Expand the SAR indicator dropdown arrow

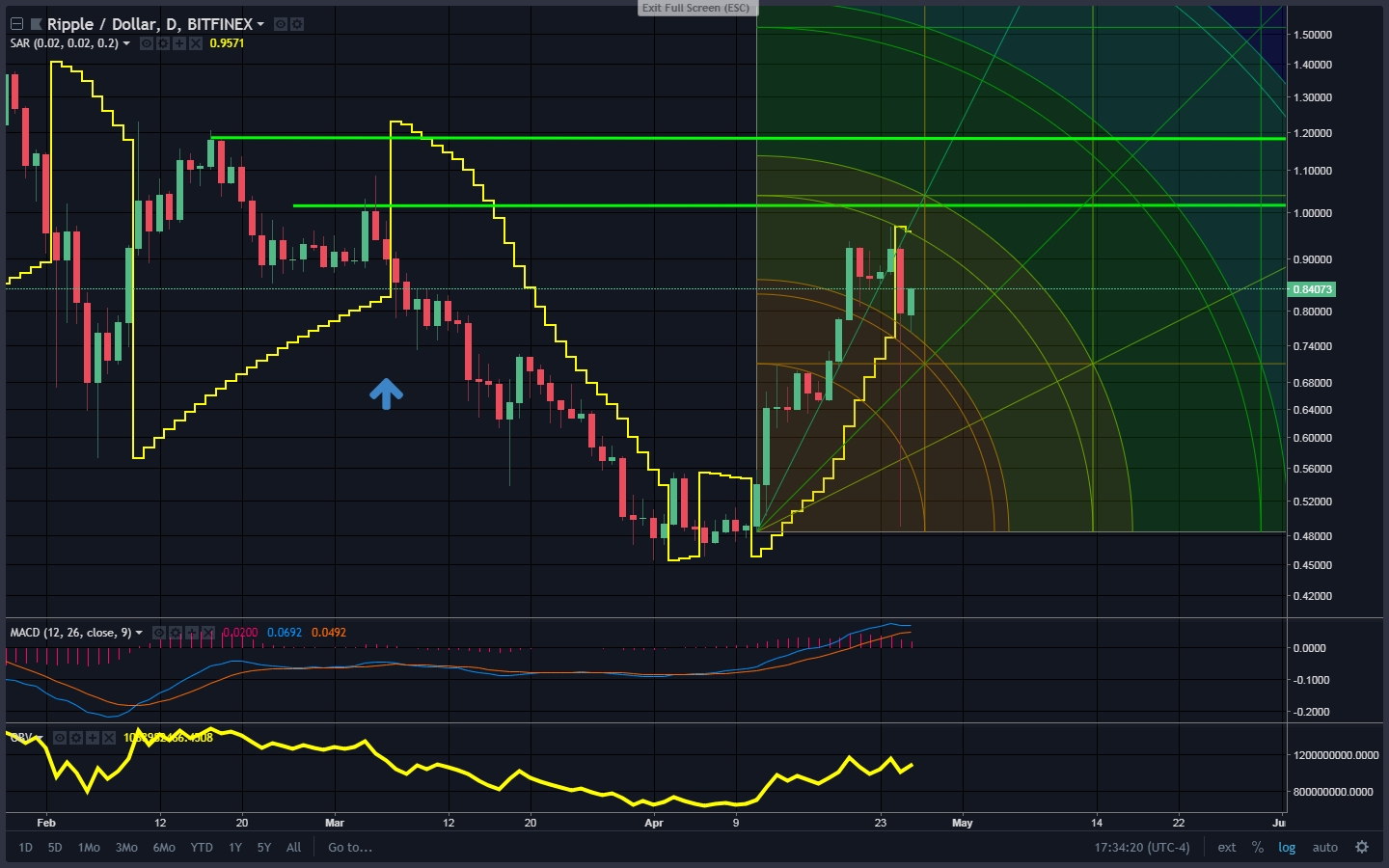click(x=126, y=43)
